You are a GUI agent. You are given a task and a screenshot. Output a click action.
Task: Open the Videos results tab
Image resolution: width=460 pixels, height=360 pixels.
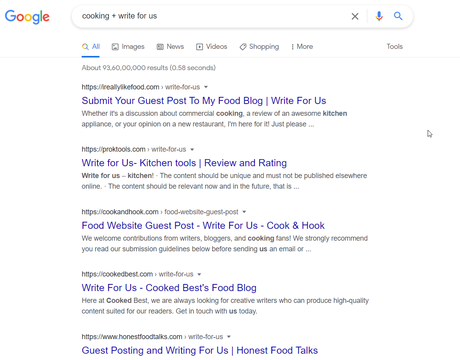point(211,47)
